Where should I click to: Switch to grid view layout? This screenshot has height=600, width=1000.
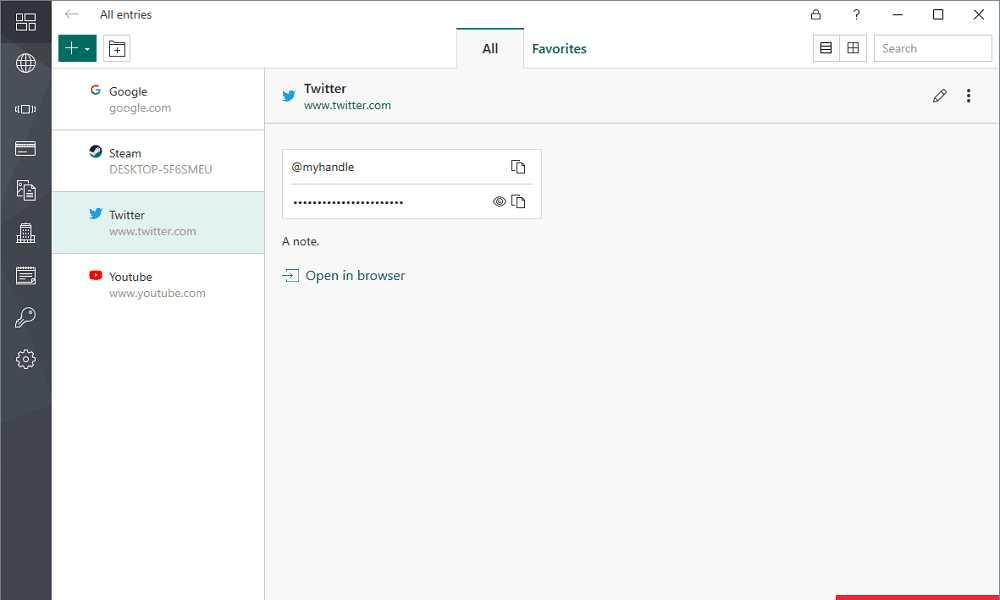[x=853, y=48]
